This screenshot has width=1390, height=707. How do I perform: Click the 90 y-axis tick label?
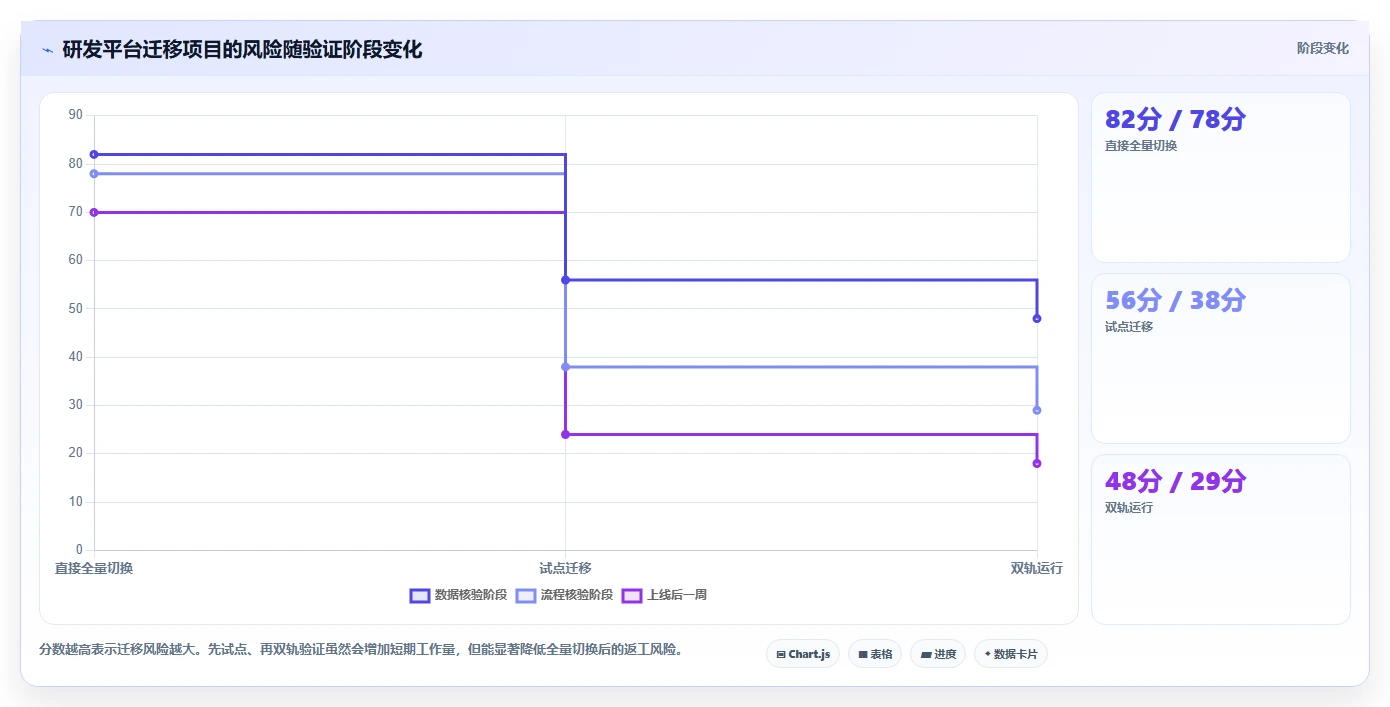pyautogui.click(x=76, y=115)
